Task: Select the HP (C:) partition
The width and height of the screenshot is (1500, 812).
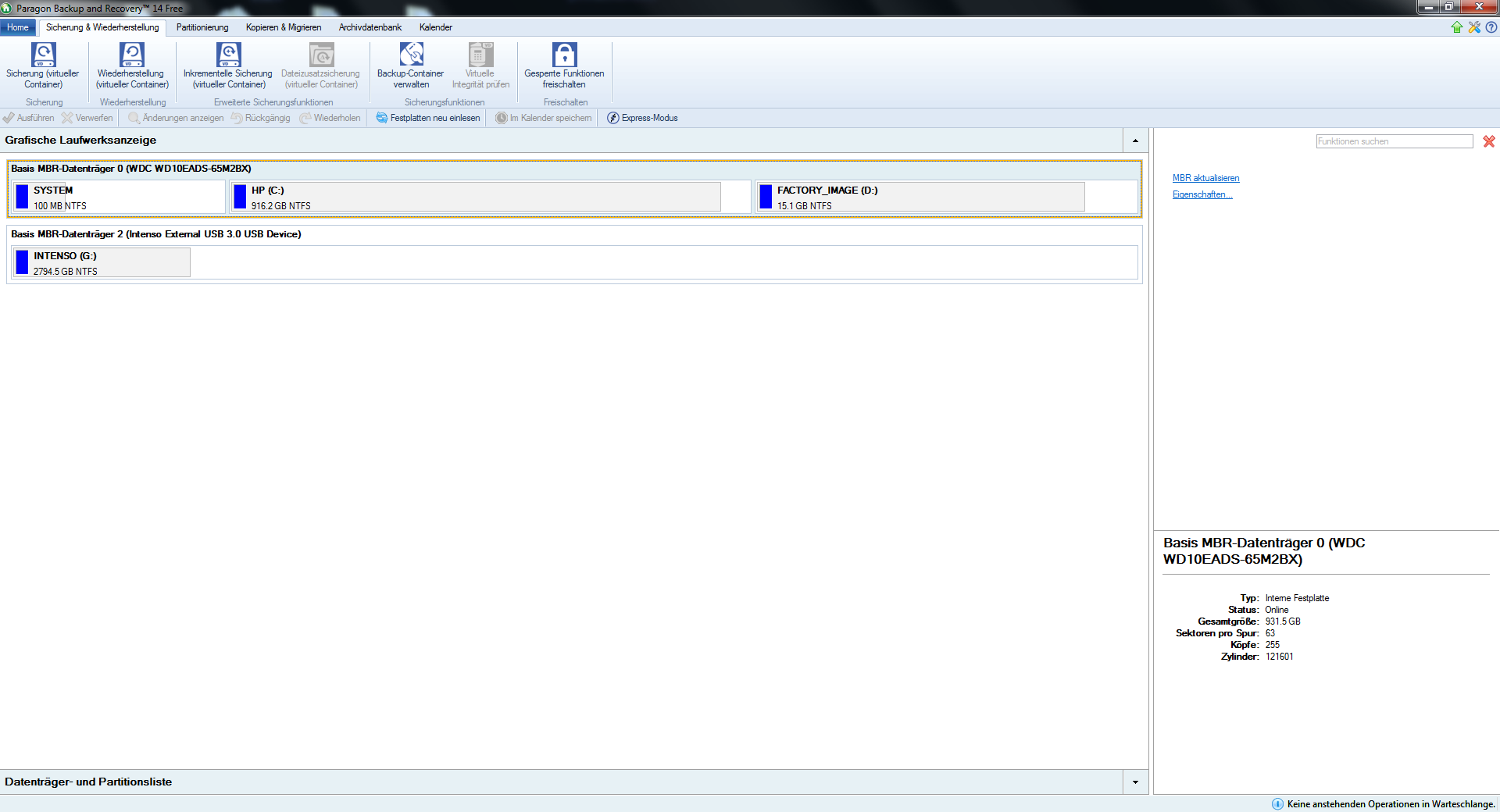Action: click(490, 197)
